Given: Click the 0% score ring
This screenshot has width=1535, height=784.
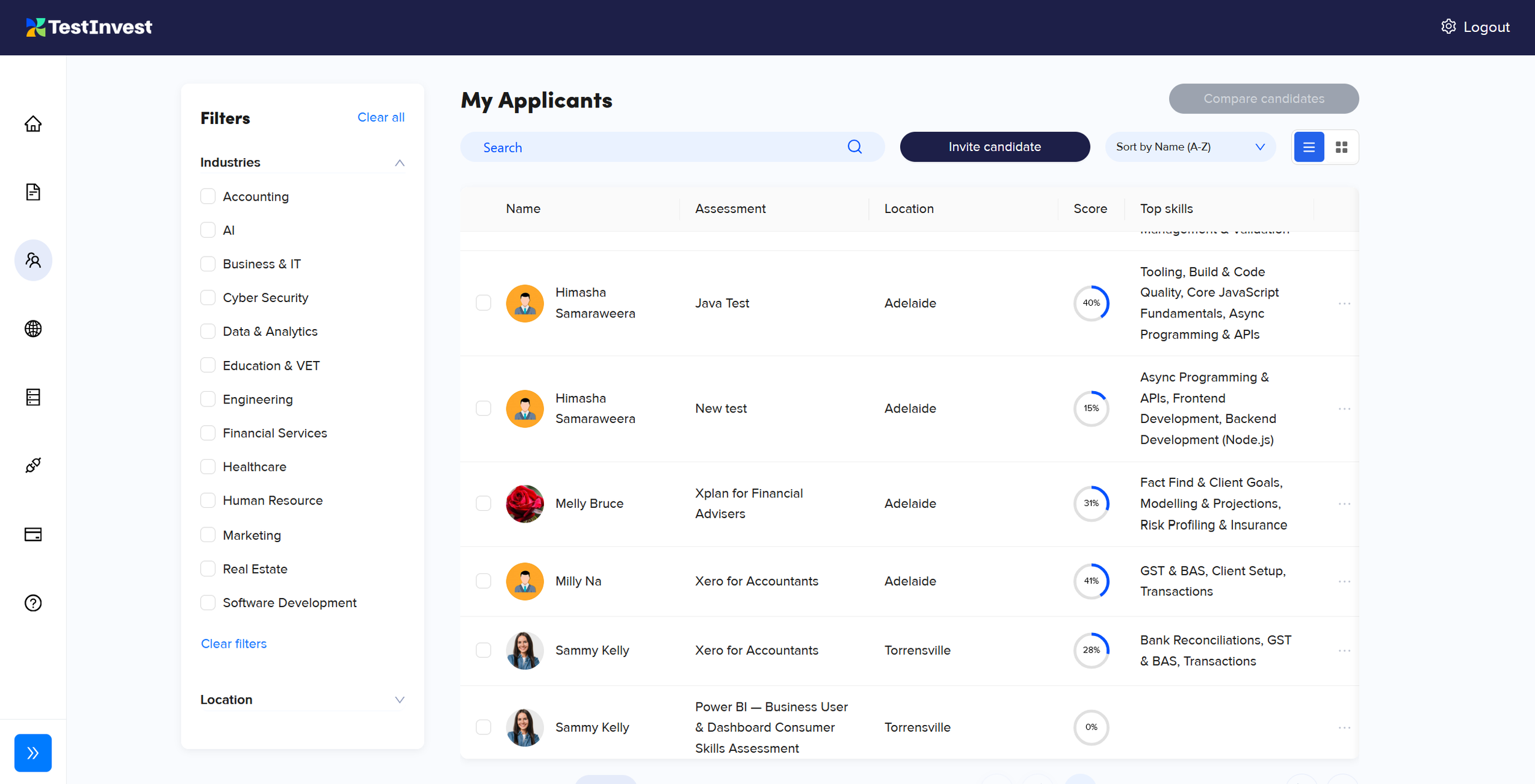Looking at the screenshot, I should [x=1091, y=728].
